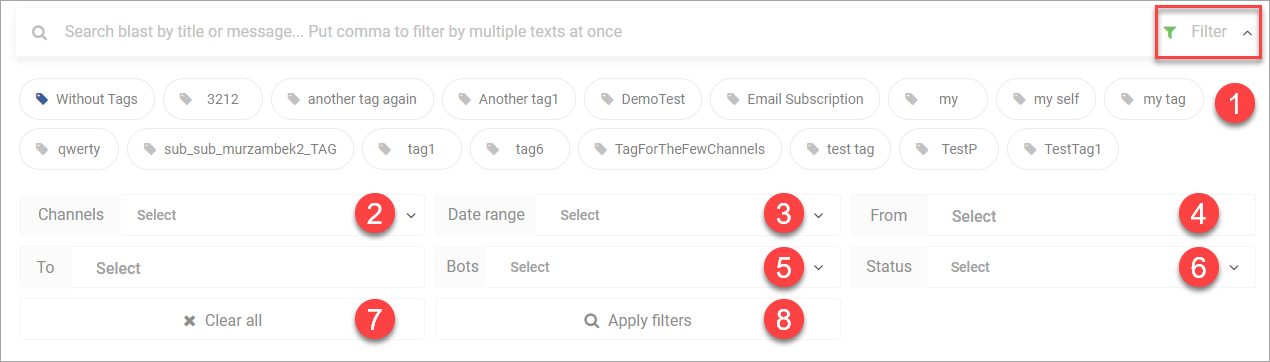Image resolution: width=1270 pixels, height=362 pixels.
Task: Select the "3212" tag chip
Action: click(212, 99)
